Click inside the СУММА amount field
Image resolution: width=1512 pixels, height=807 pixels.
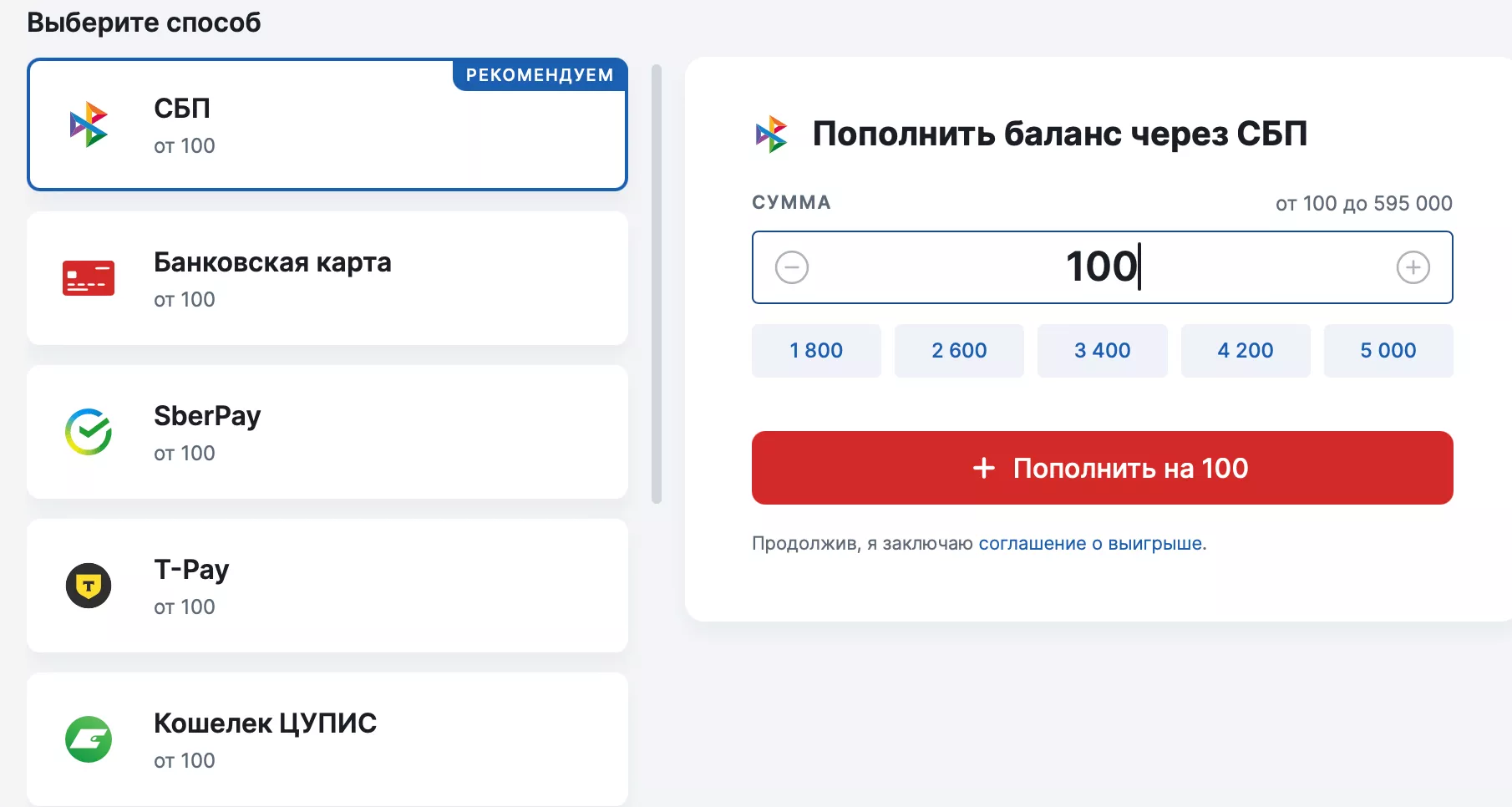click(1102, 267)
